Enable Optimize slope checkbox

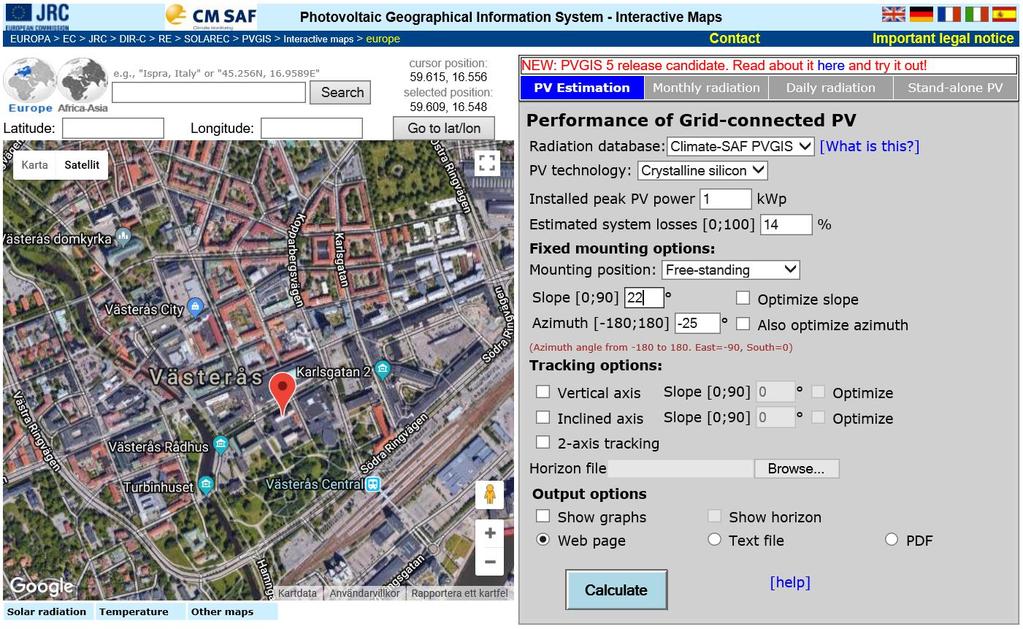tap(742, 298)
